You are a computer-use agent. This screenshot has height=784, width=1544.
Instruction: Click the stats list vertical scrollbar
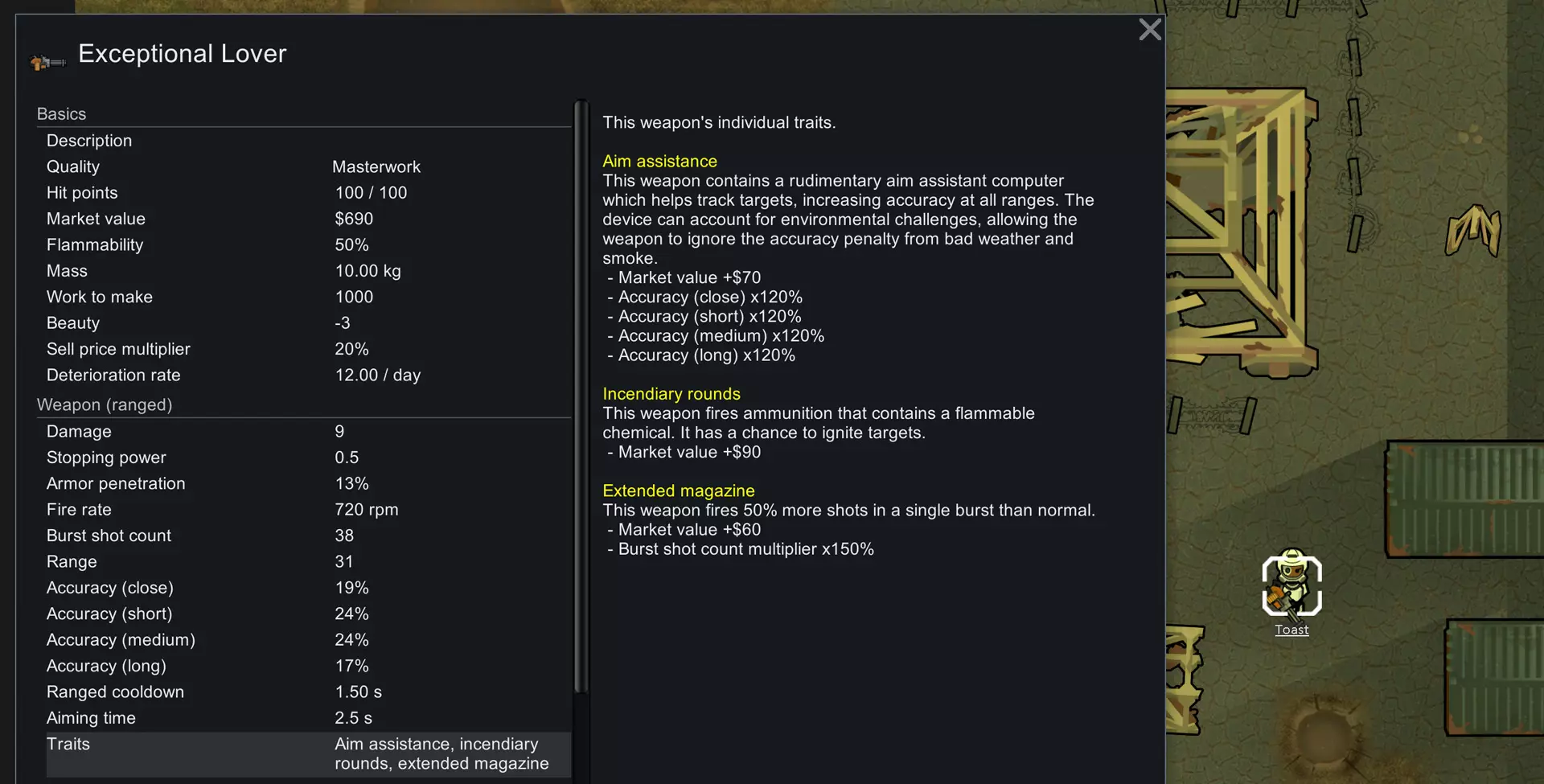(x=581, y=394)
